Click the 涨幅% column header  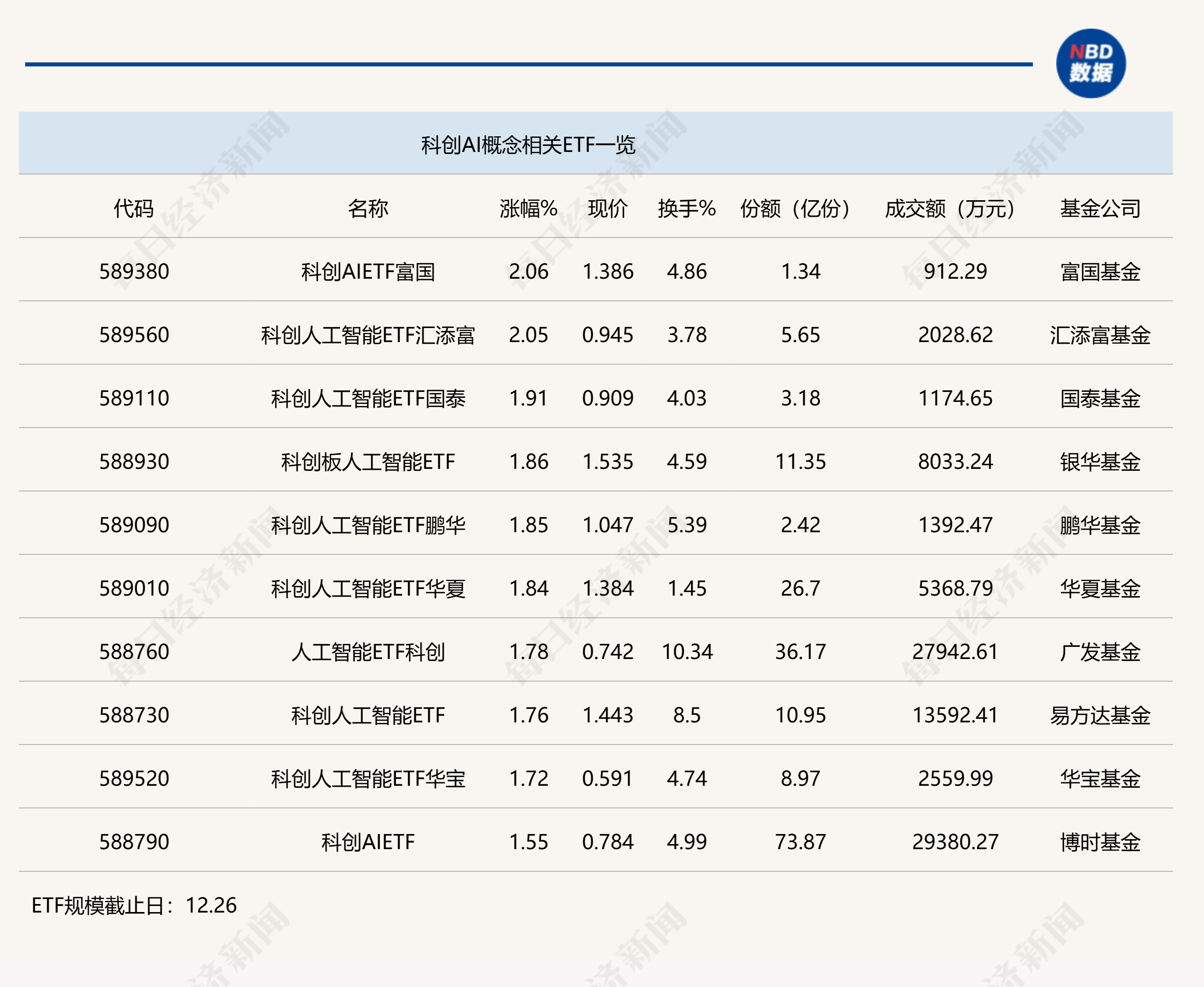(528, 209)
